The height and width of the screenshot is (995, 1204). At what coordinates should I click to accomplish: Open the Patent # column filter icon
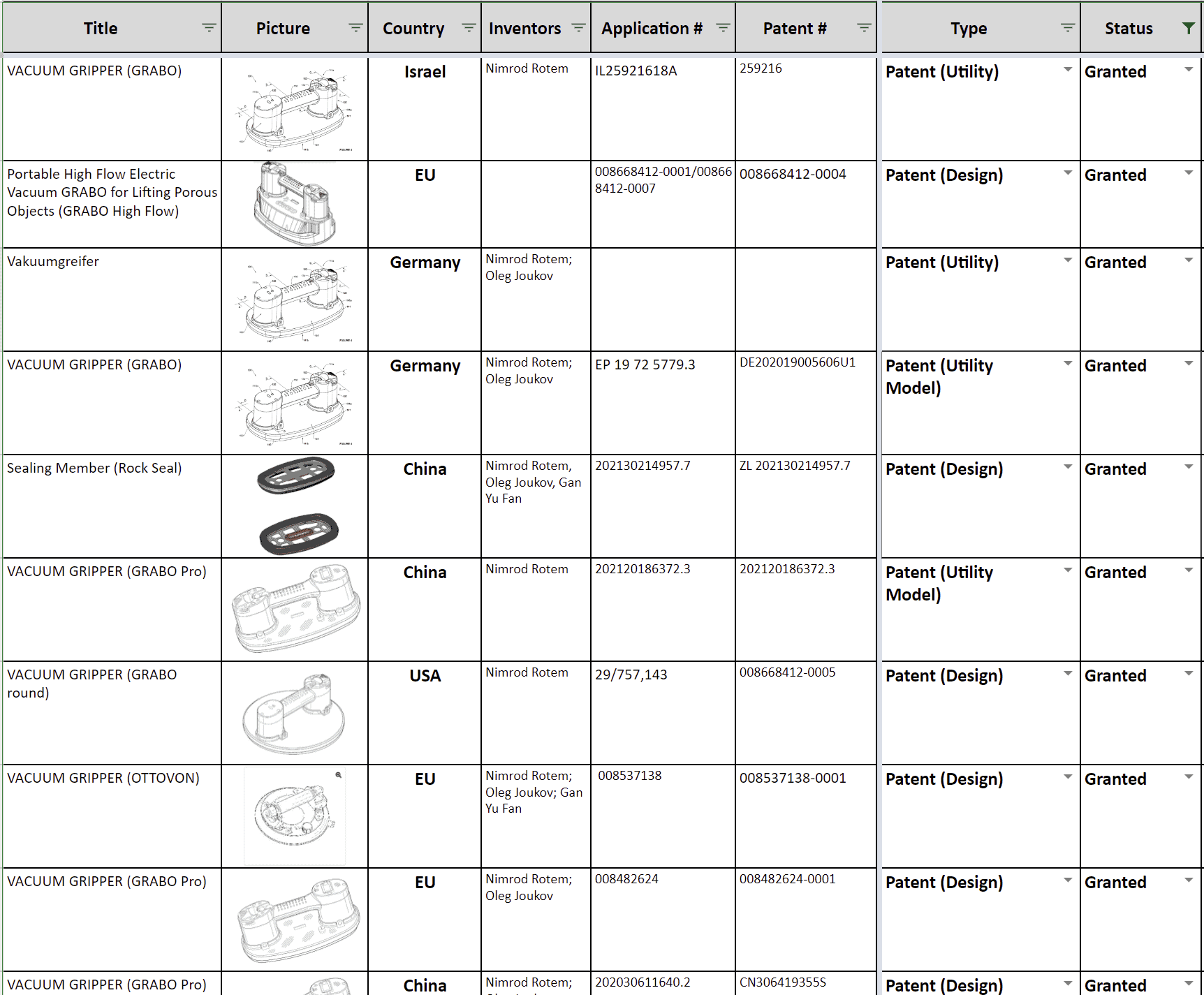pos(864,28)
